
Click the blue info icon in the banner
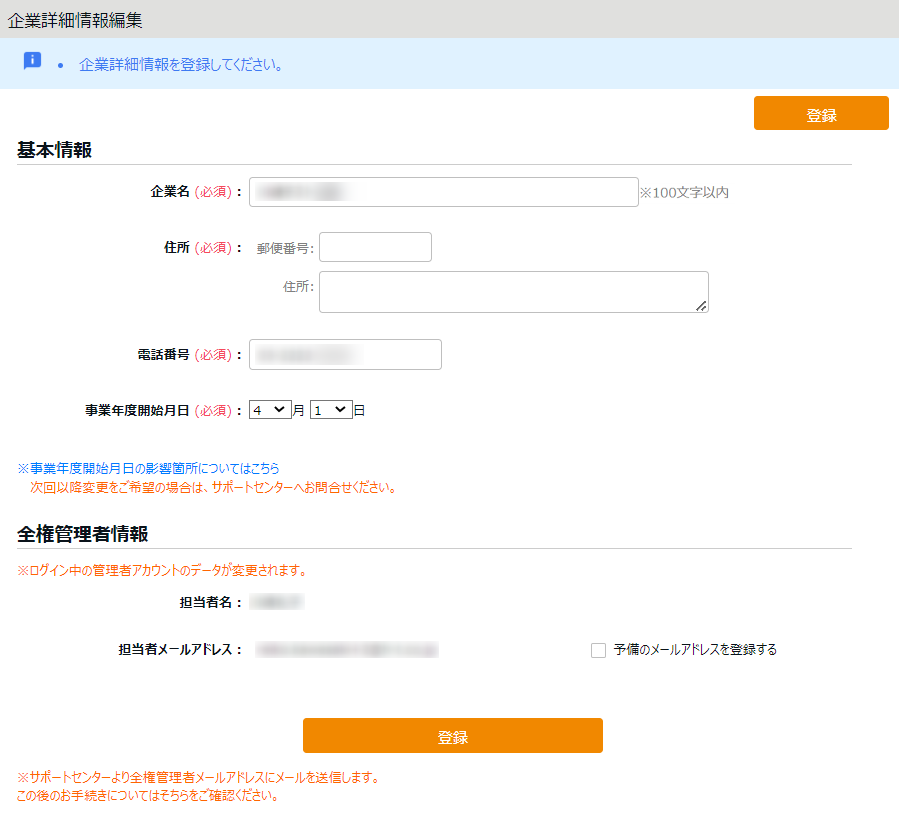32,61
